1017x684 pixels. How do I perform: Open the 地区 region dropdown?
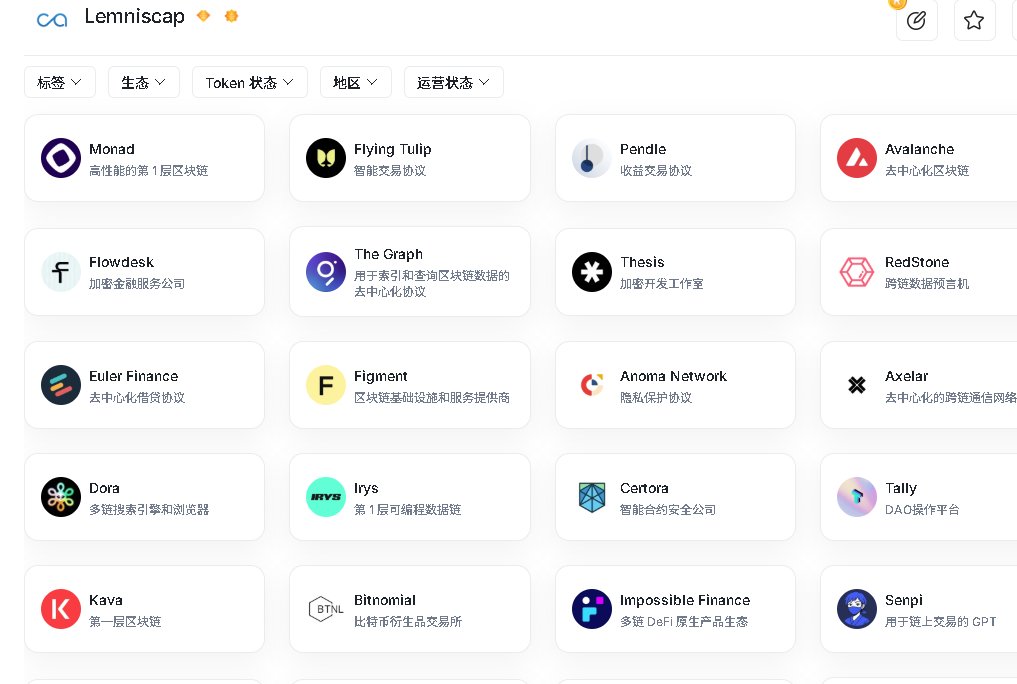click(x=355, y=82)
